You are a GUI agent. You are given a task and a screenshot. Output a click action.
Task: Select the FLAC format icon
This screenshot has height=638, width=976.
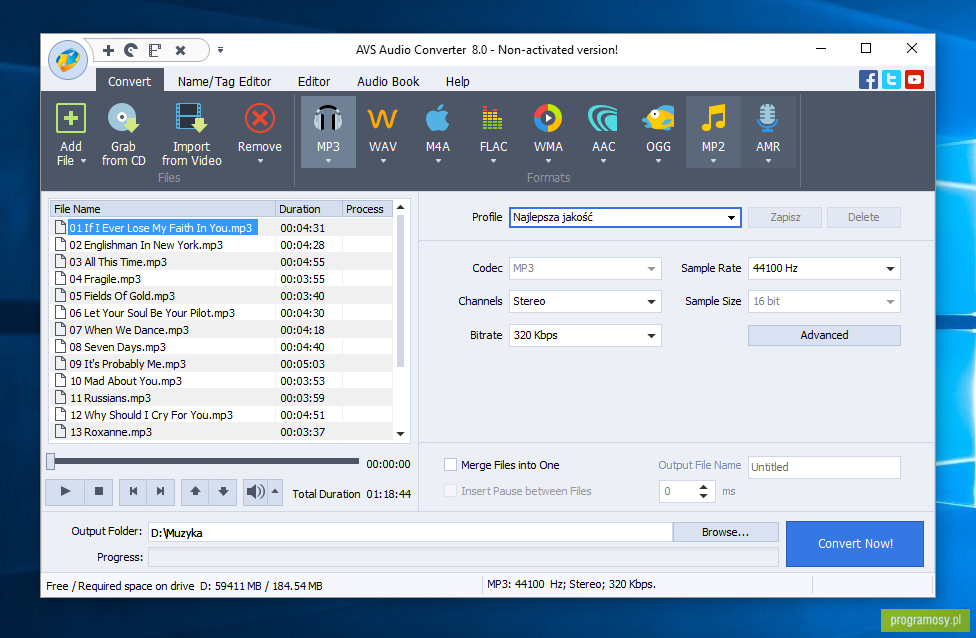[x=492, y=118]
